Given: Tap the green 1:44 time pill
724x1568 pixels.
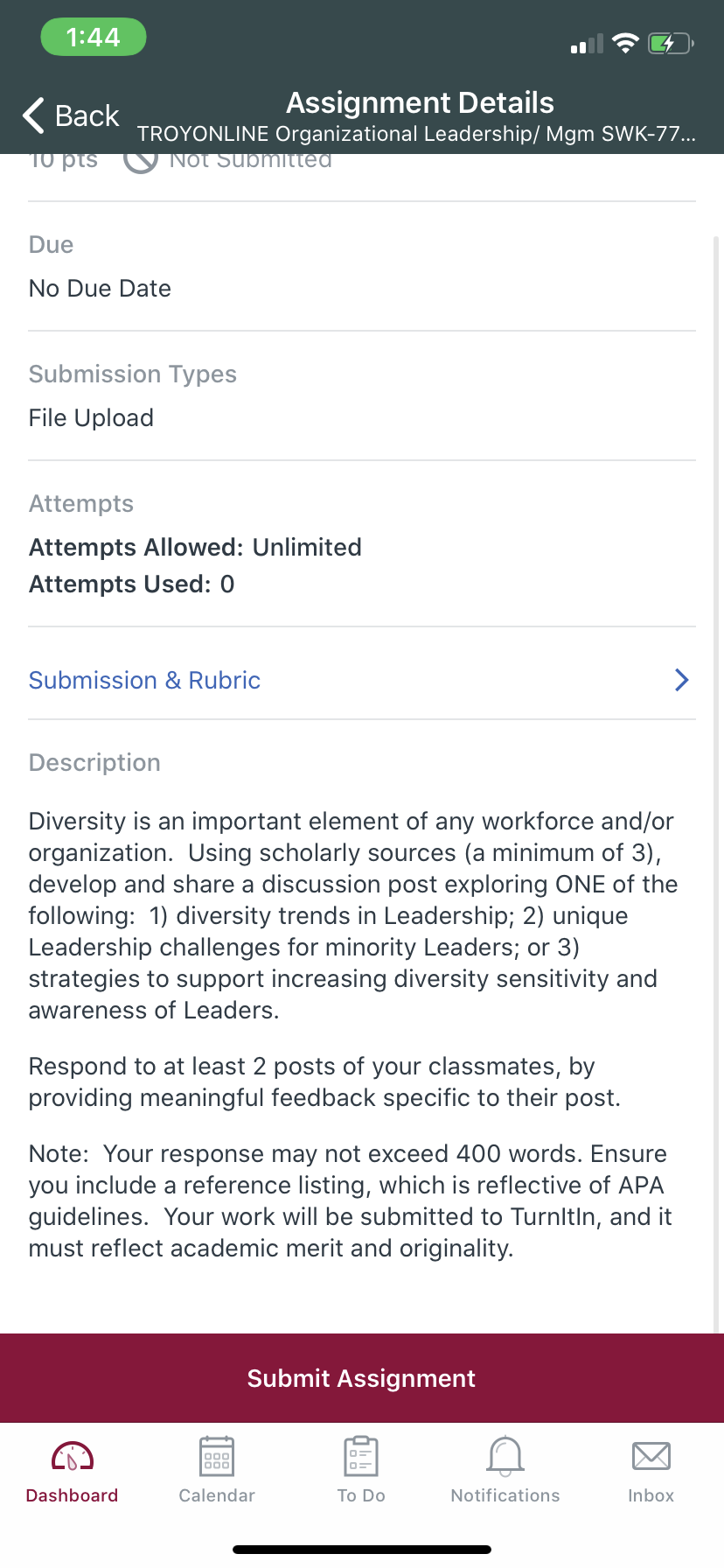Looking at the screenshot, I should pyautogui.click(x=94, y=37).
